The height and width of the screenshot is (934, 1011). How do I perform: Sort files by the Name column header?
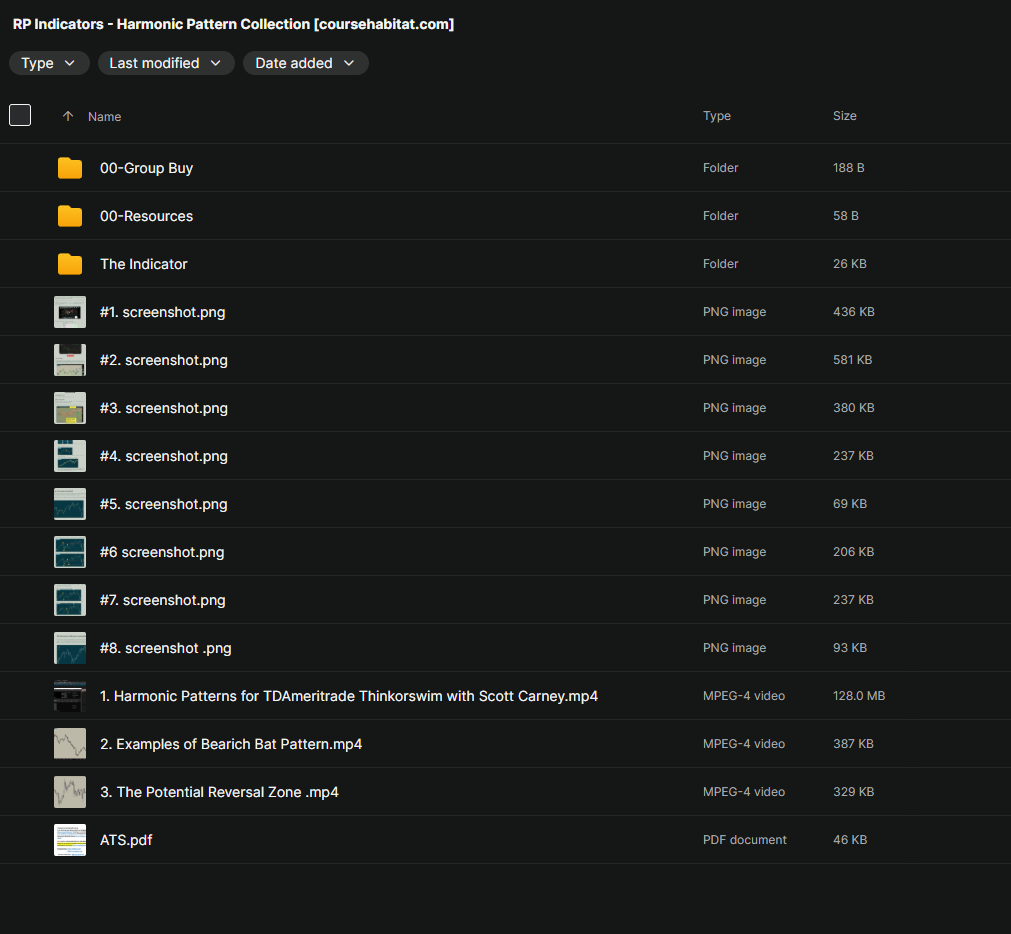[x=104, y=117]
